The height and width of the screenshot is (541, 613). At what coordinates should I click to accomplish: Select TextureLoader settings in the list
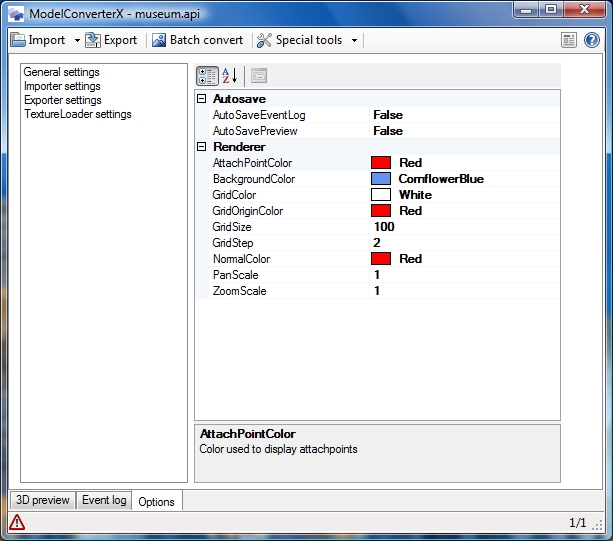[x=77, y=114]
